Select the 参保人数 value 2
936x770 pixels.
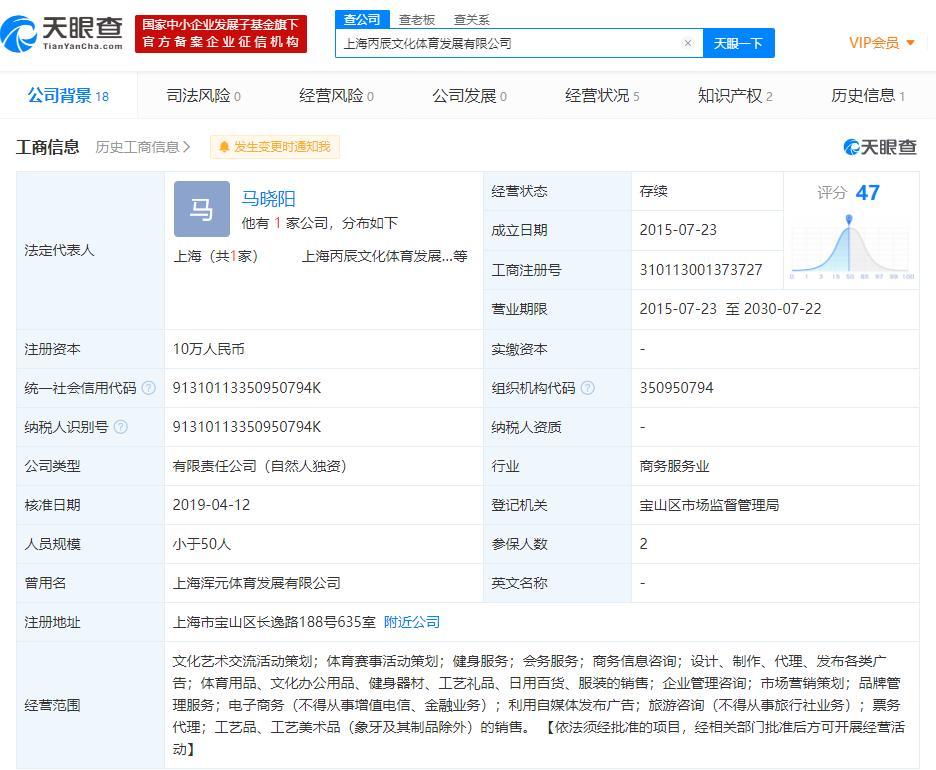[644, 544]
